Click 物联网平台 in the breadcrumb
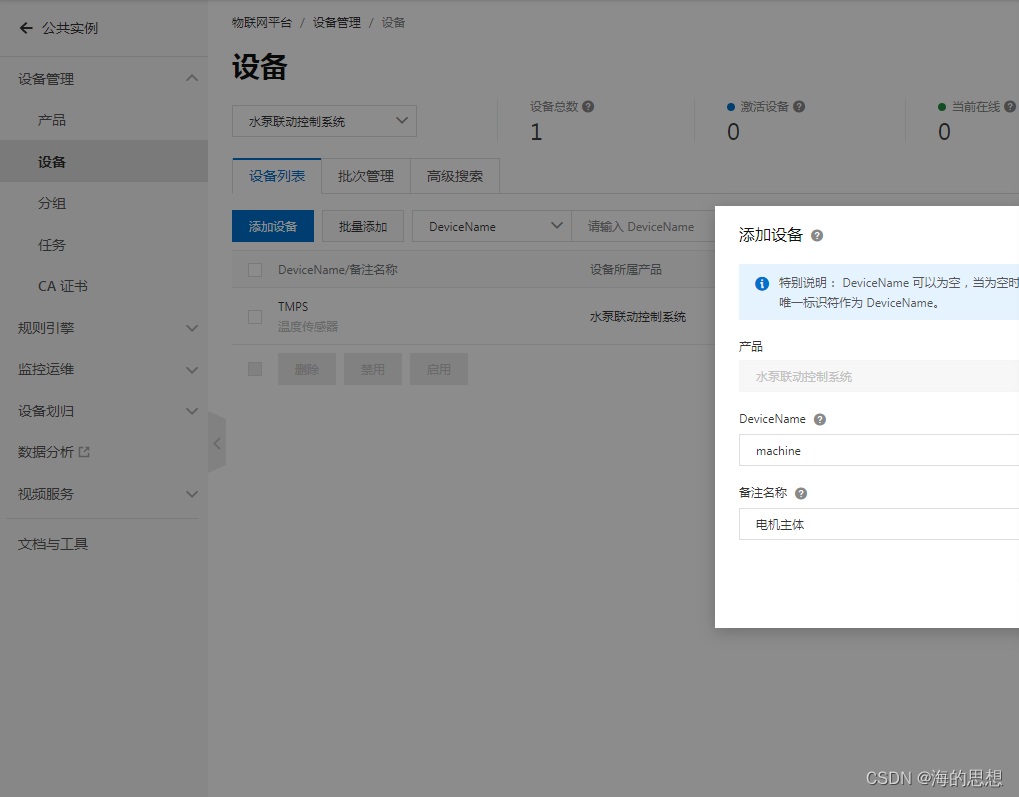 [262, 23]
